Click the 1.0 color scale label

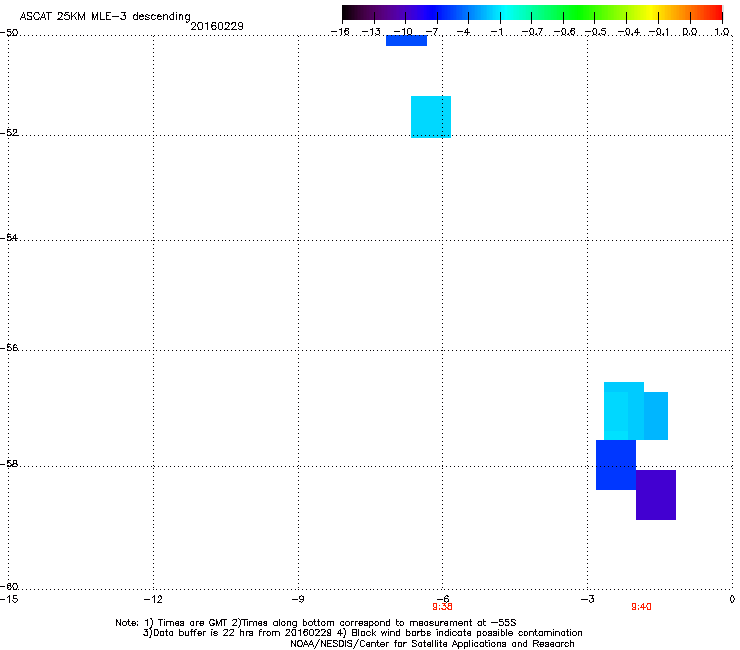click(722, 32)
